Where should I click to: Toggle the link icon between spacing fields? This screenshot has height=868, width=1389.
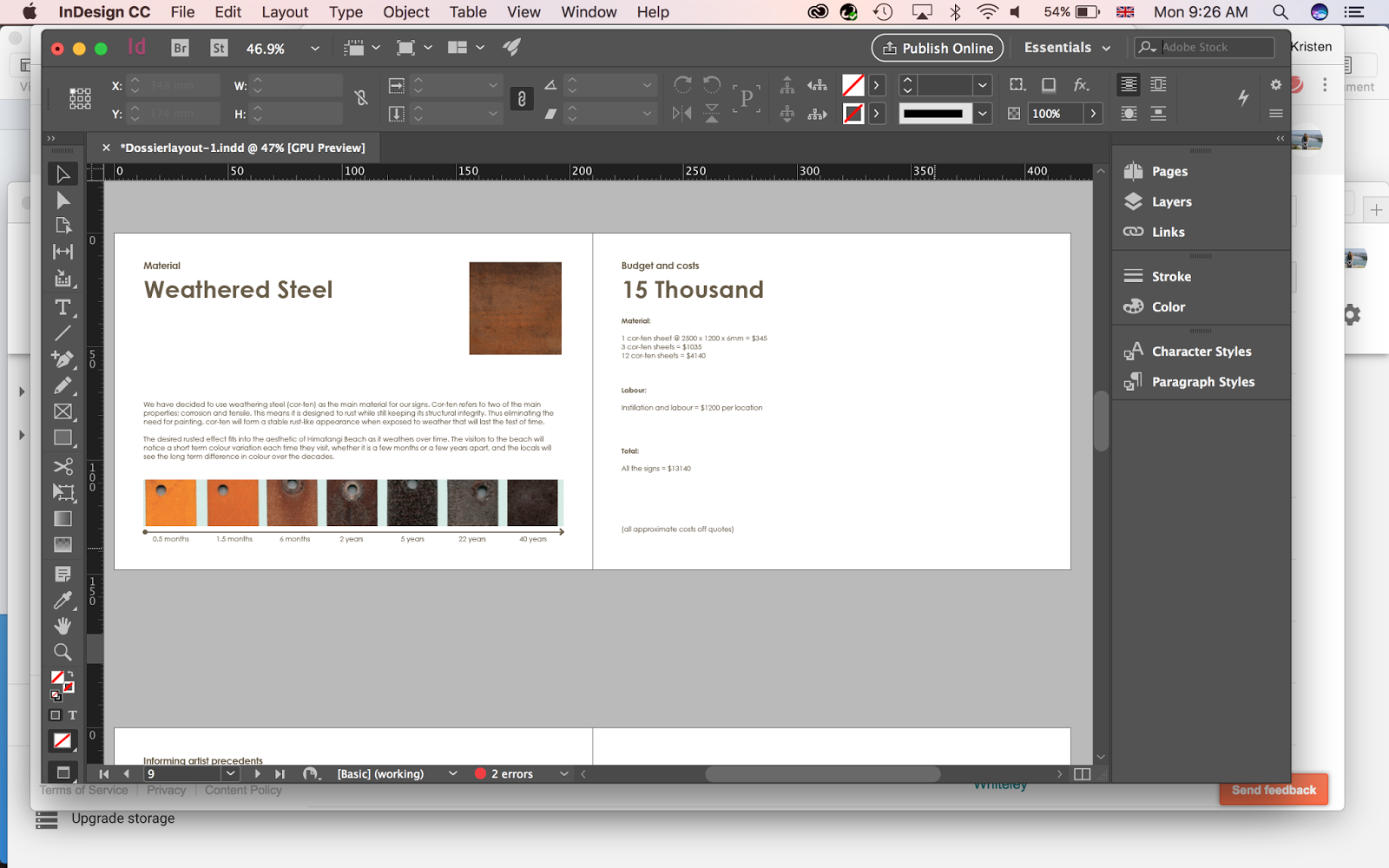521,99
